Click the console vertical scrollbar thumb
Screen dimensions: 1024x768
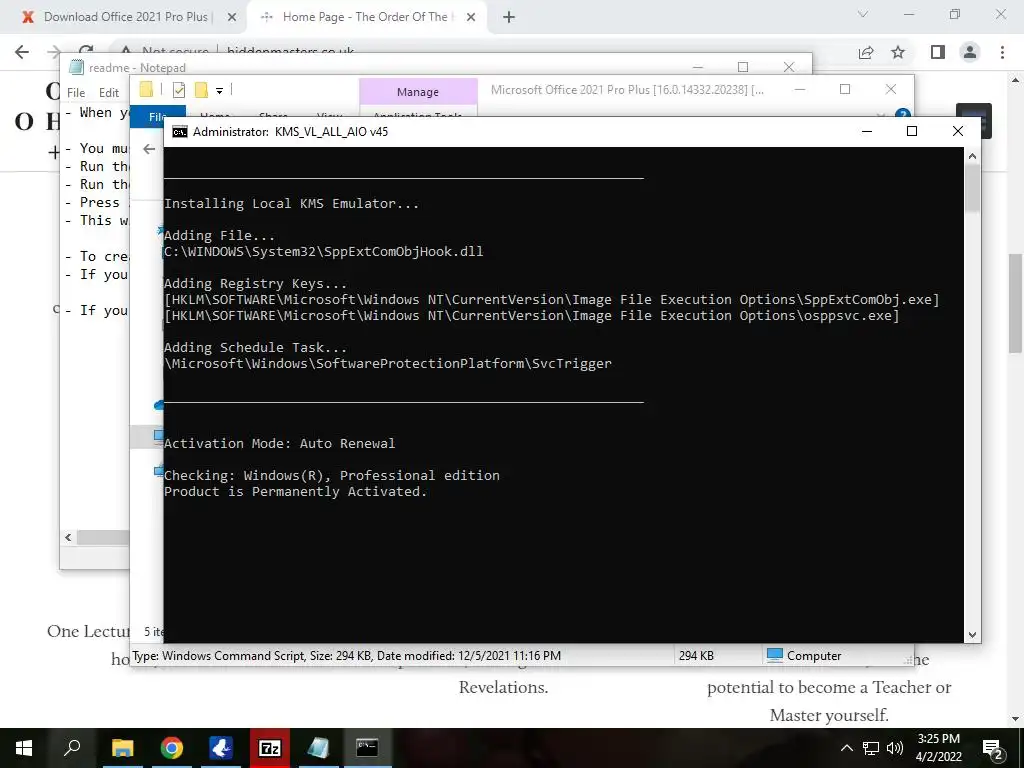[972, 188]
